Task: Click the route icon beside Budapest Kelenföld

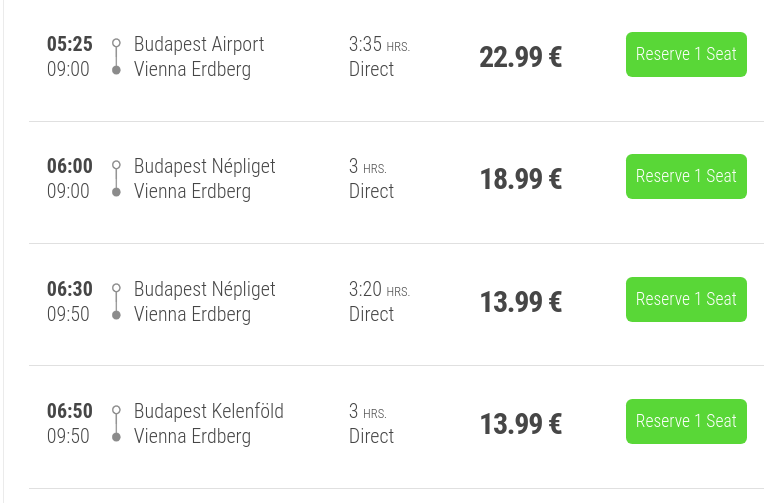Action: point(116,424)
